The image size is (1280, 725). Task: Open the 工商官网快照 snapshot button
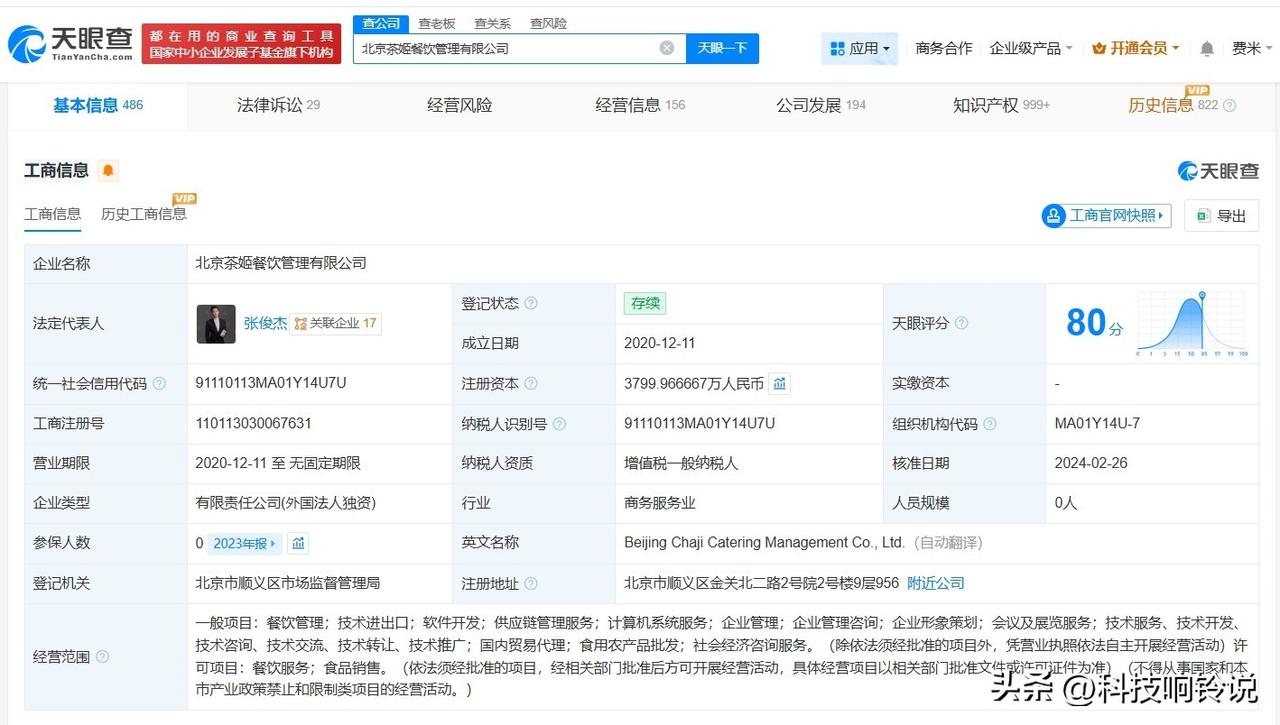tap(1106, 215)
